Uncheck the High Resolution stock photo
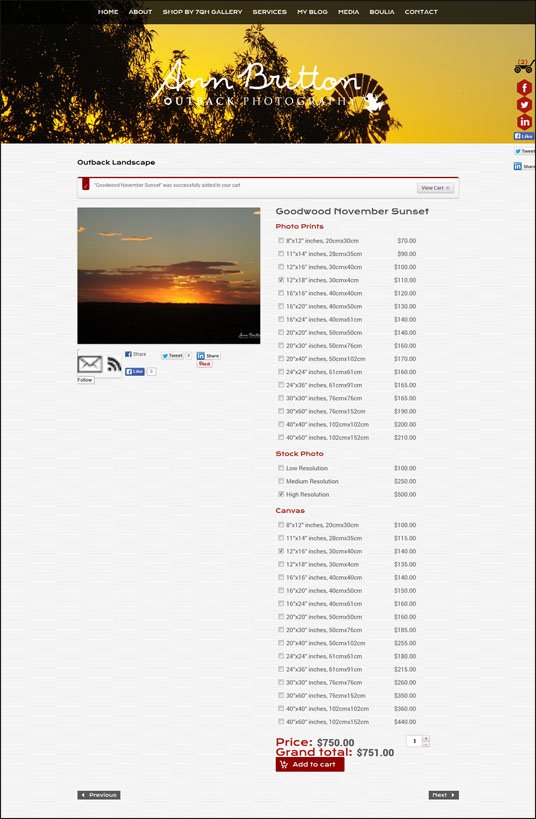The height and width of the screenshot is (819, 536). 281,494
